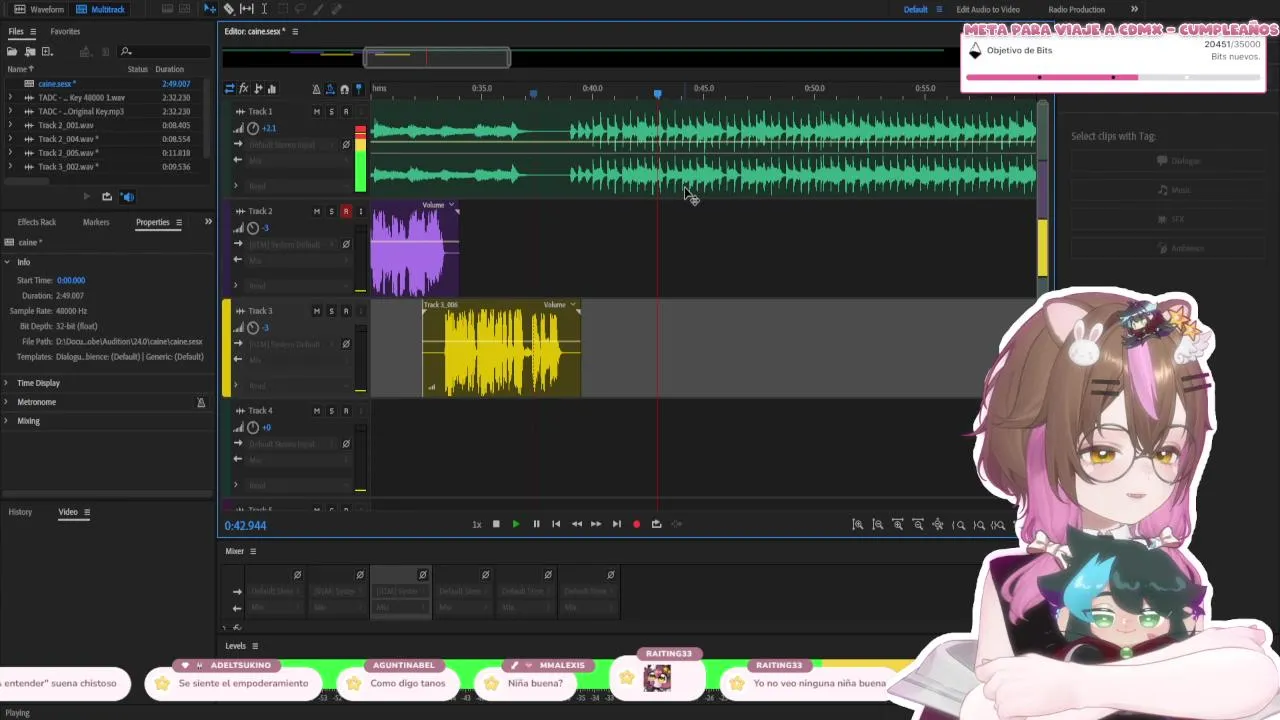
Task: Click Start Time value 0:00.000
Action: pos(71,281)
